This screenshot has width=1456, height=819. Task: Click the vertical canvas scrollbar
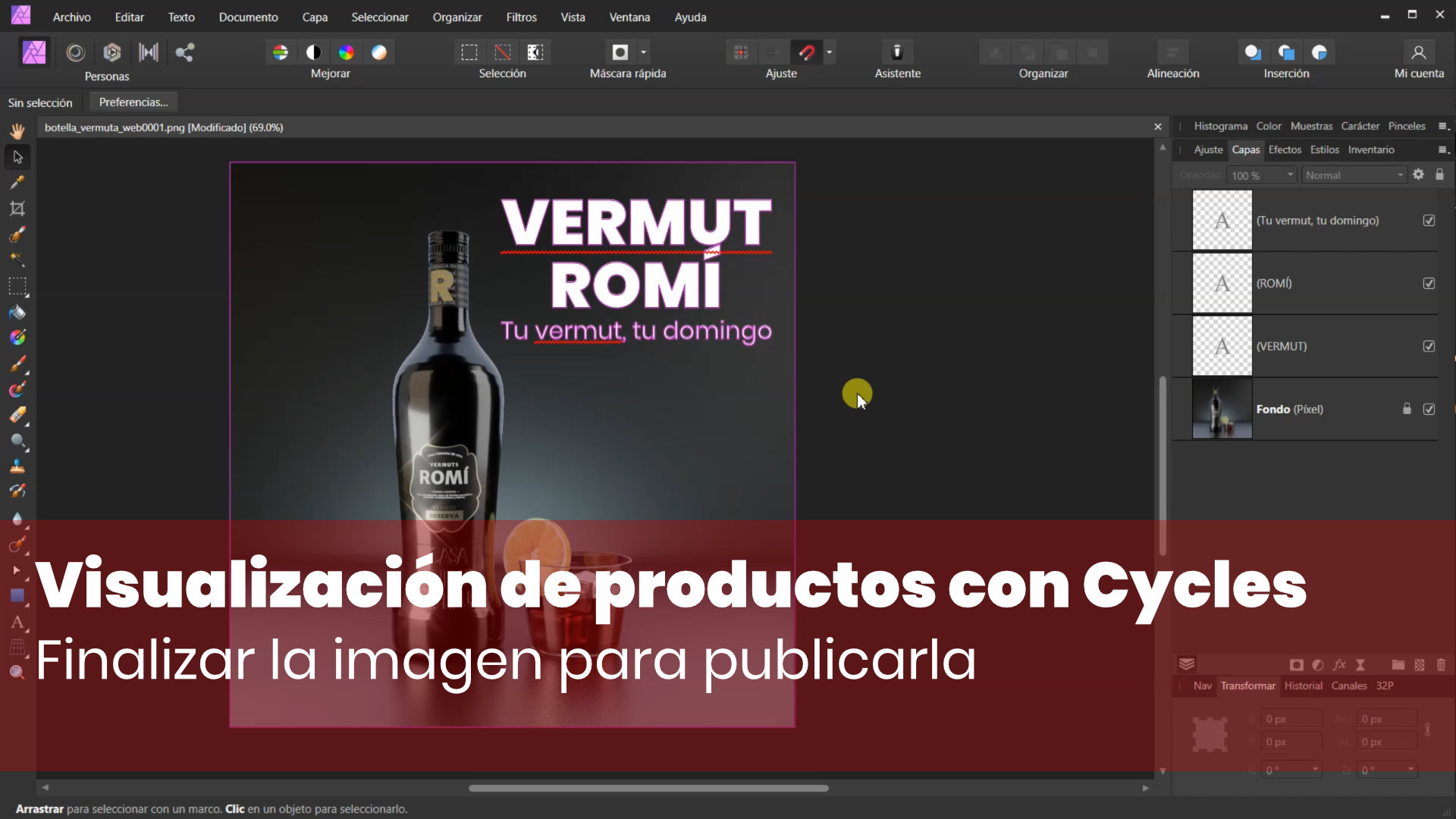click(x=1163, y=465)
